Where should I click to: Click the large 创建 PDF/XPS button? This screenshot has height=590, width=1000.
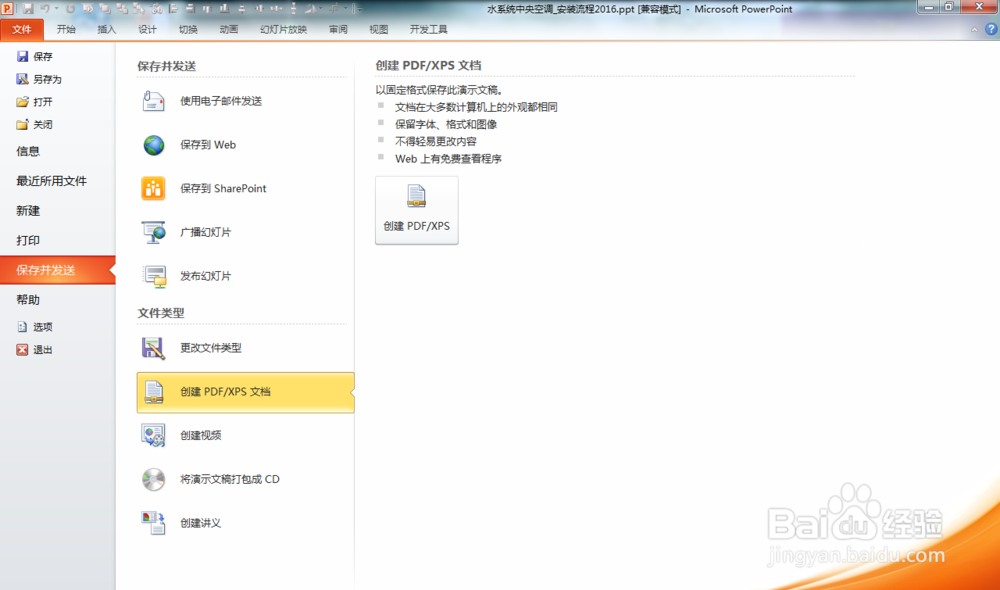coord(416,210)
